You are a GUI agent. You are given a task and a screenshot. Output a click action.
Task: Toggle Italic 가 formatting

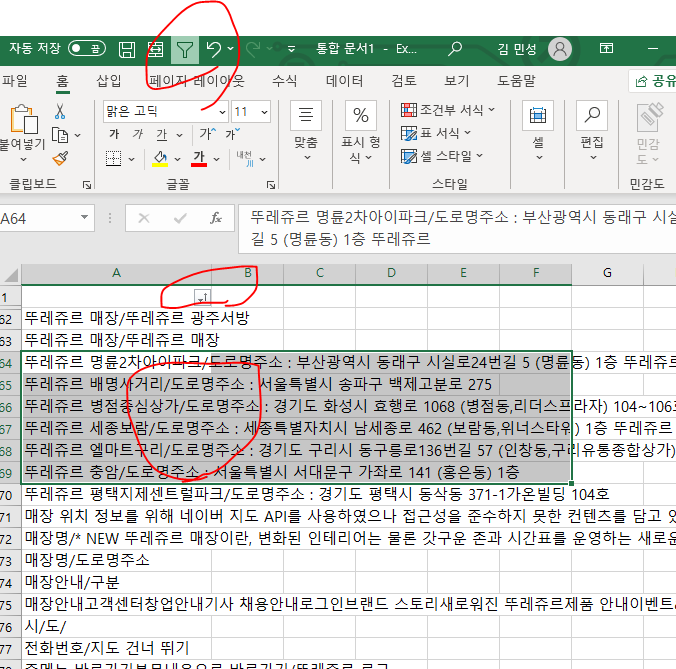[x=138, y=134]
